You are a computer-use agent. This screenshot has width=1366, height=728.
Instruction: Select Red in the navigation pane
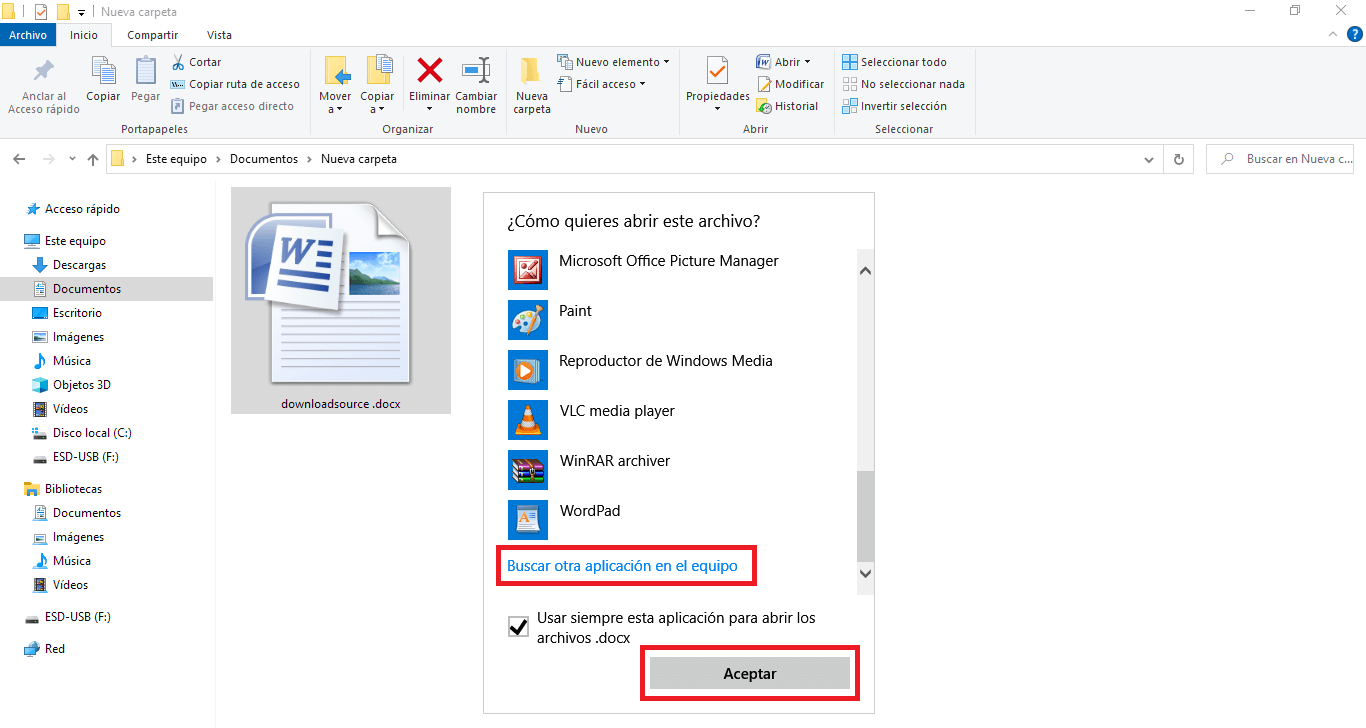click(45, 649)
